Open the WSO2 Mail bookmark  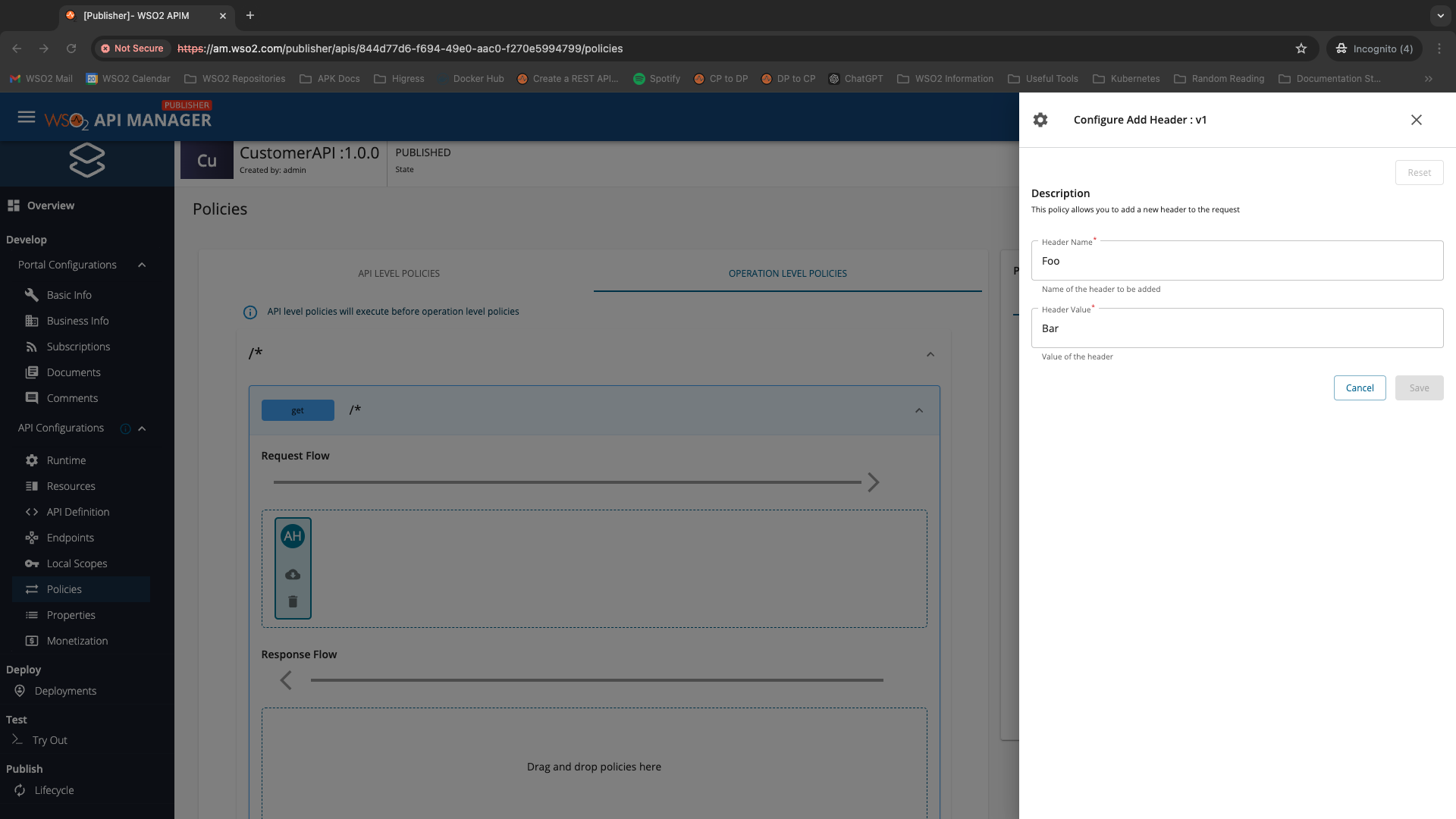(42, 79)
